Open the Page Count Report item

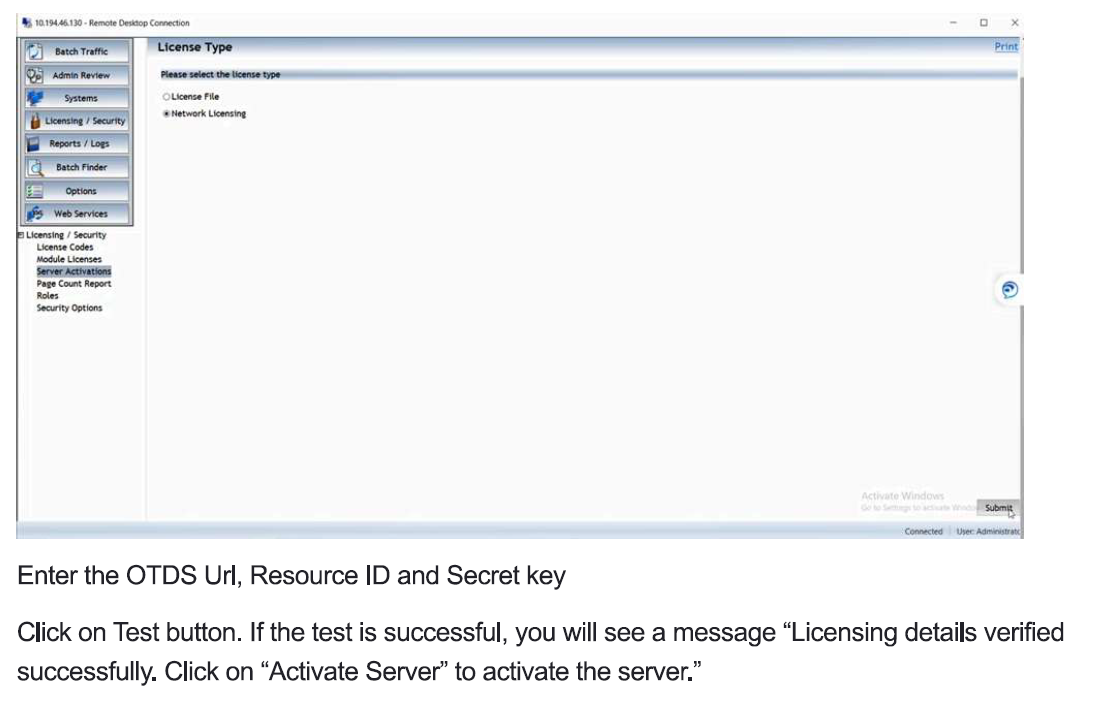click(x=74, y=283)
